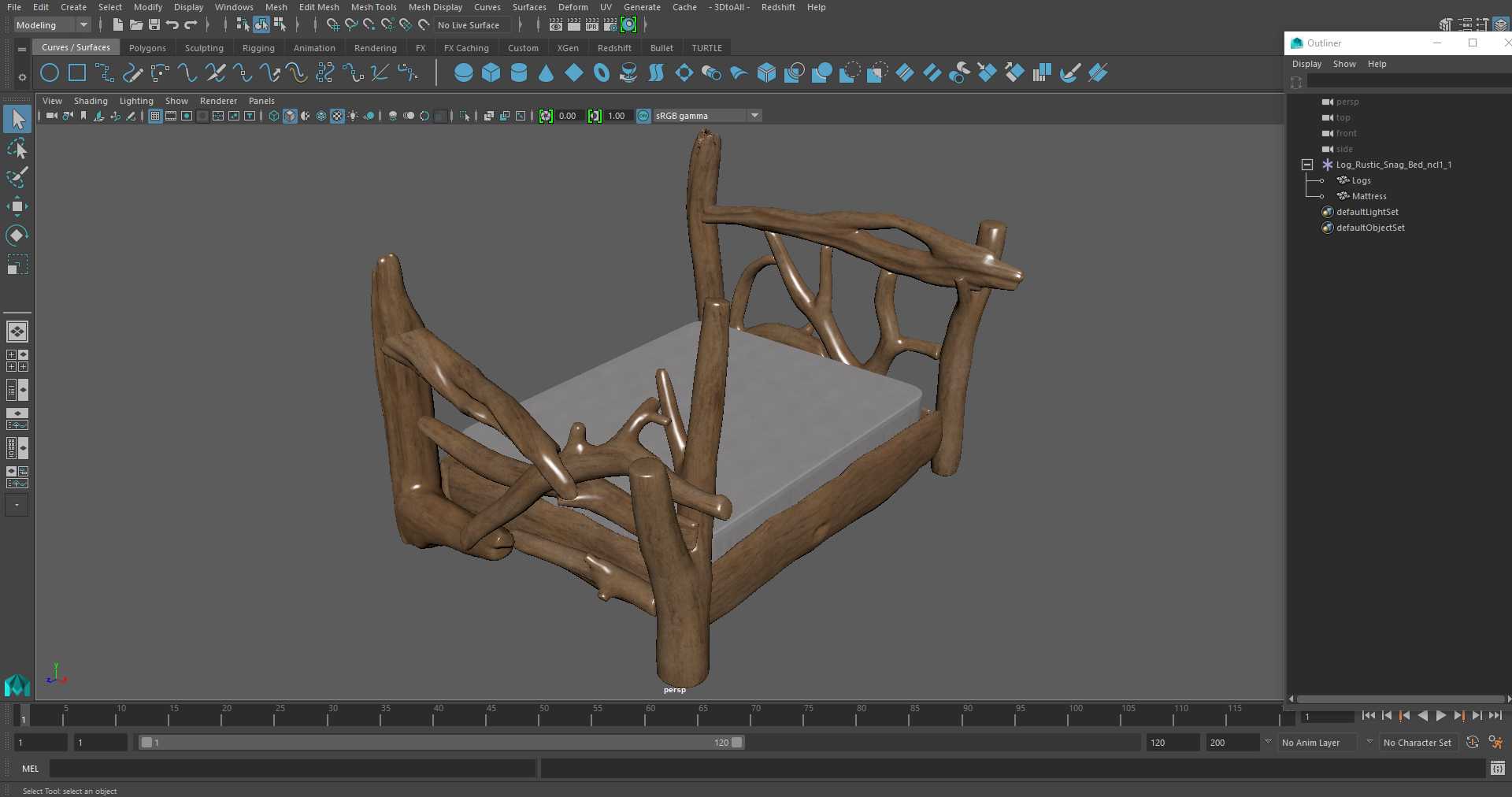Viewport: 1512px width, 797px height.
Task: Toggle isolate select in viewport
Action: tap(465, 116)
